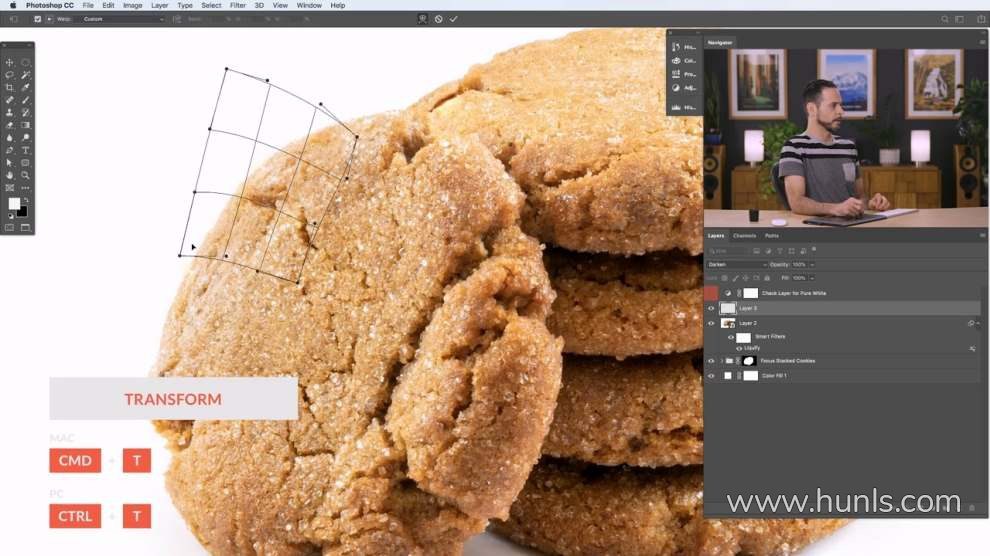Select the Lasso tool

[x=9, y=75]
